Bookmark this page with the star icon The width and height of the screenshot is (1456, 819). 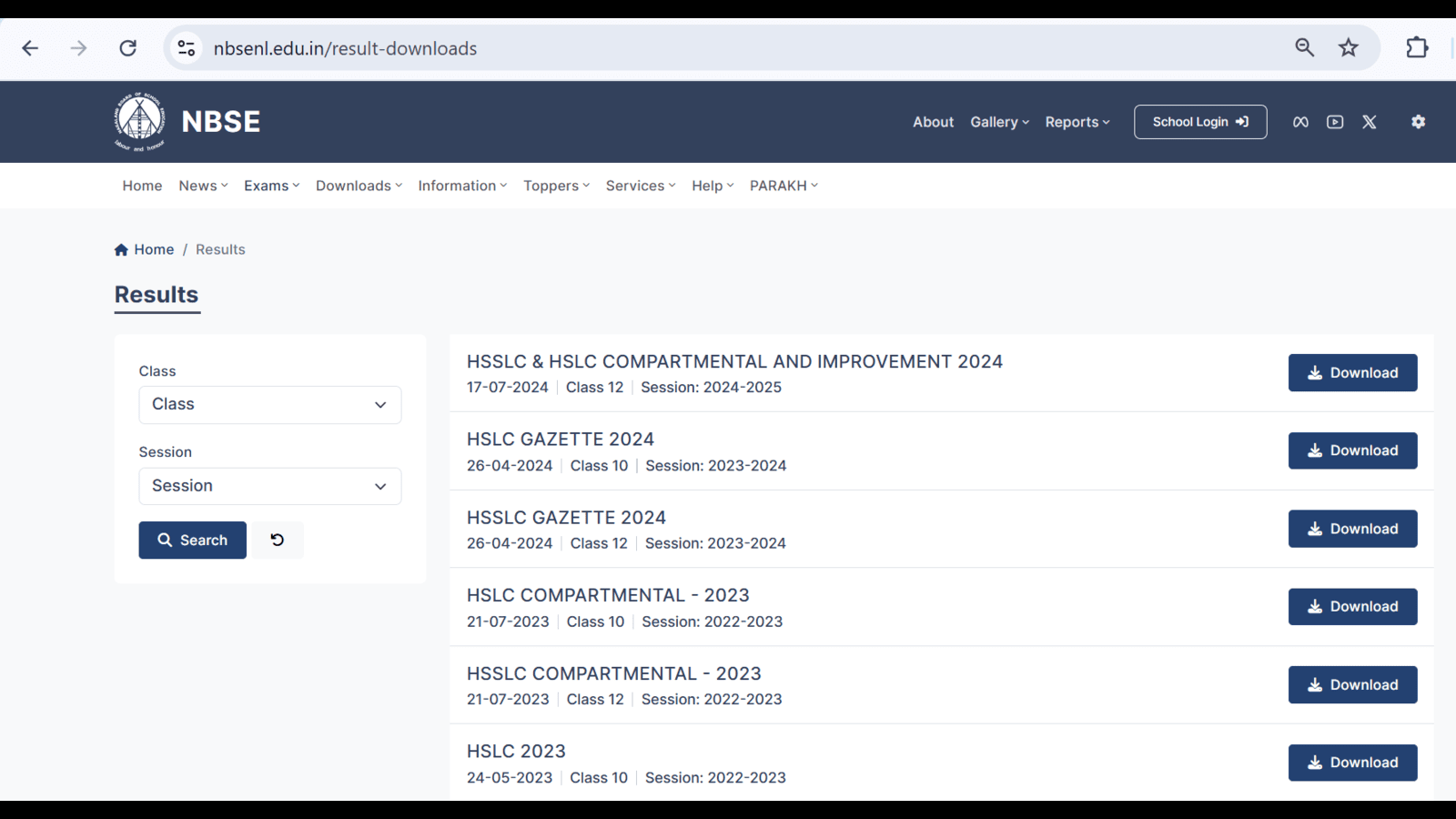[x=1348, y=48]
